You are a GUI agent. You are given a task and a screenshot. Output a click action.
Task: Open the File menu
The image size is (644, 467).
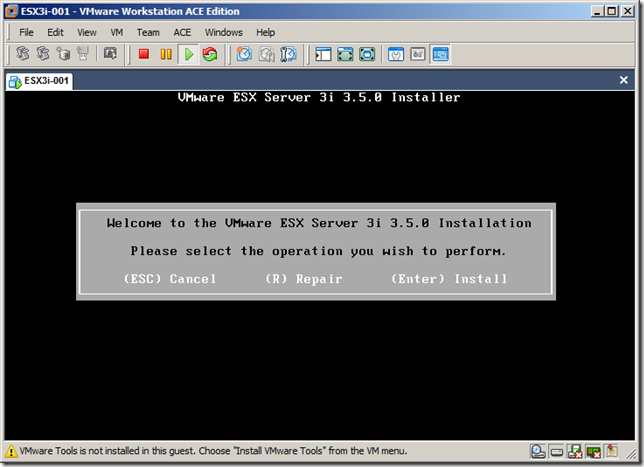(x=27, y=32)
